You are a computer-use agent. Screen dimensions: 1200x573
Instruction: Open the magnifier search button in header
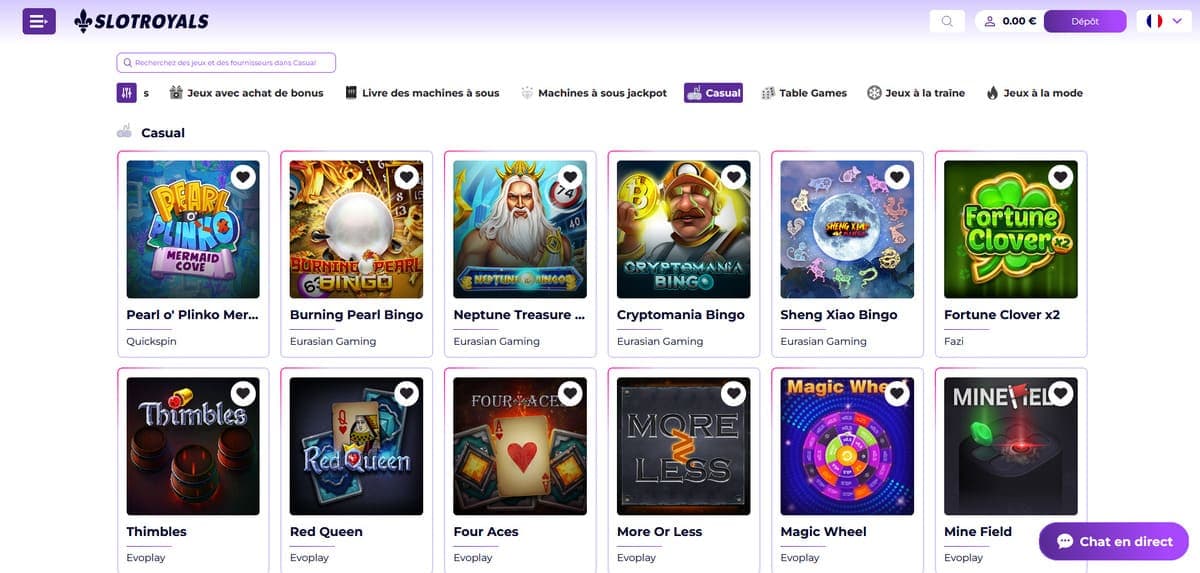(946, 21)
